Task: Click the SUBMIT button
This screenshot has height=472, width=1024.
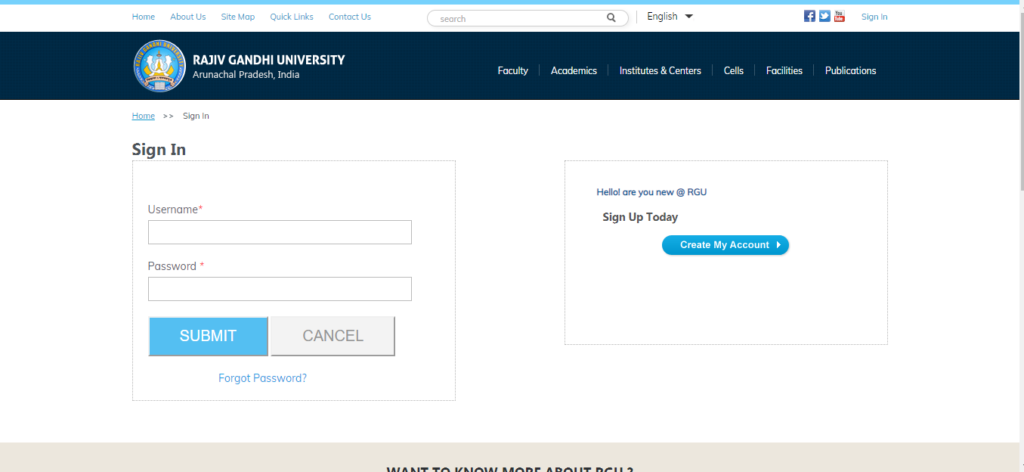Action: pyautogui.click(x=208, y=336)
